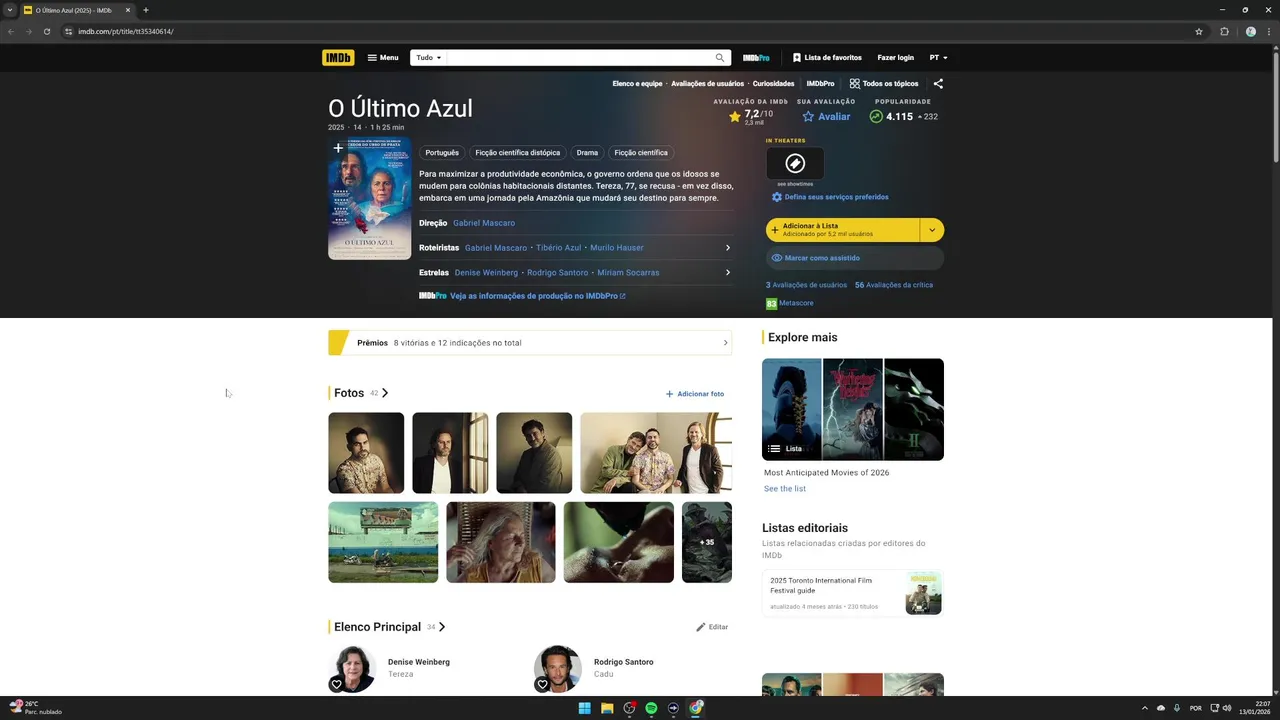Image resolution: width=1280 pixels, height=720 pixels.
Task: Expand the Estrelas row chevron
Action: [727, 272]
